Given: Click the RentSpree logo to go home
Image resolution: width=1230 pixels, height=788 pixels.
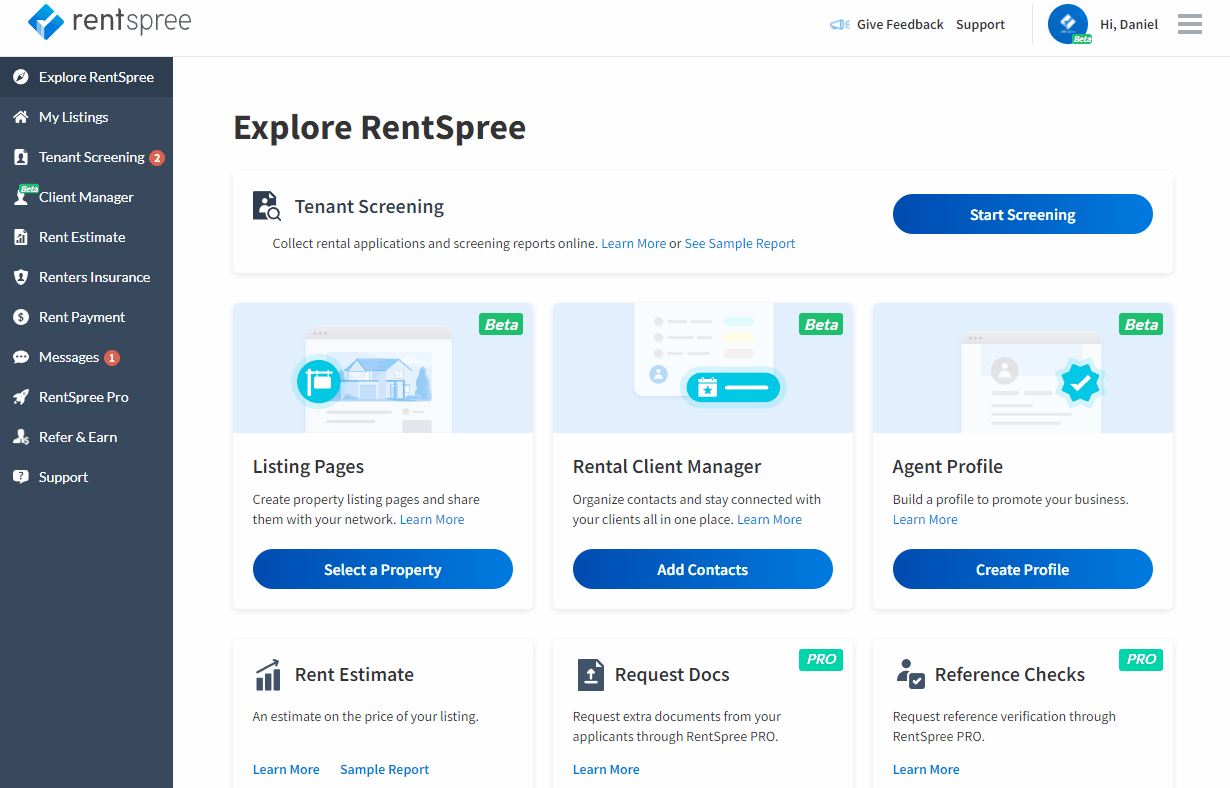Looking at the screenshot, I should [110, 21].
